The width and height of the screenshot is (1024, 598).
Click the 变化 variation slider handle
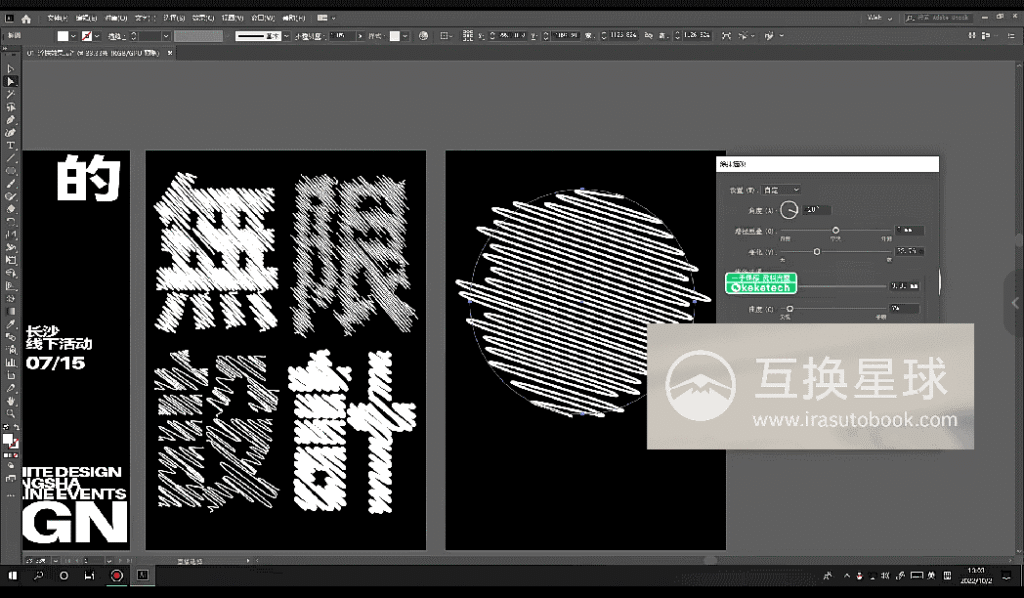pos(818,251)
